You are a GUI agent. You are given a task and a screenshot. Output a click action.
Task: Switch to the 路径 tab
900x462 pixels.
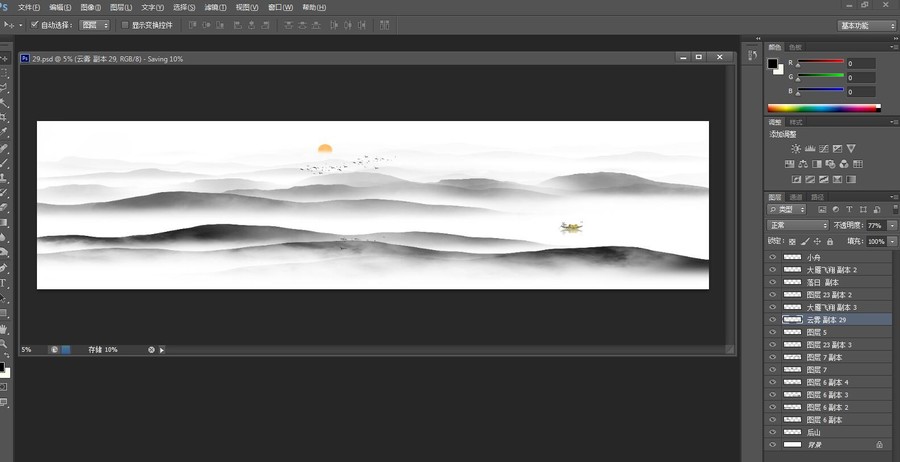816,197
